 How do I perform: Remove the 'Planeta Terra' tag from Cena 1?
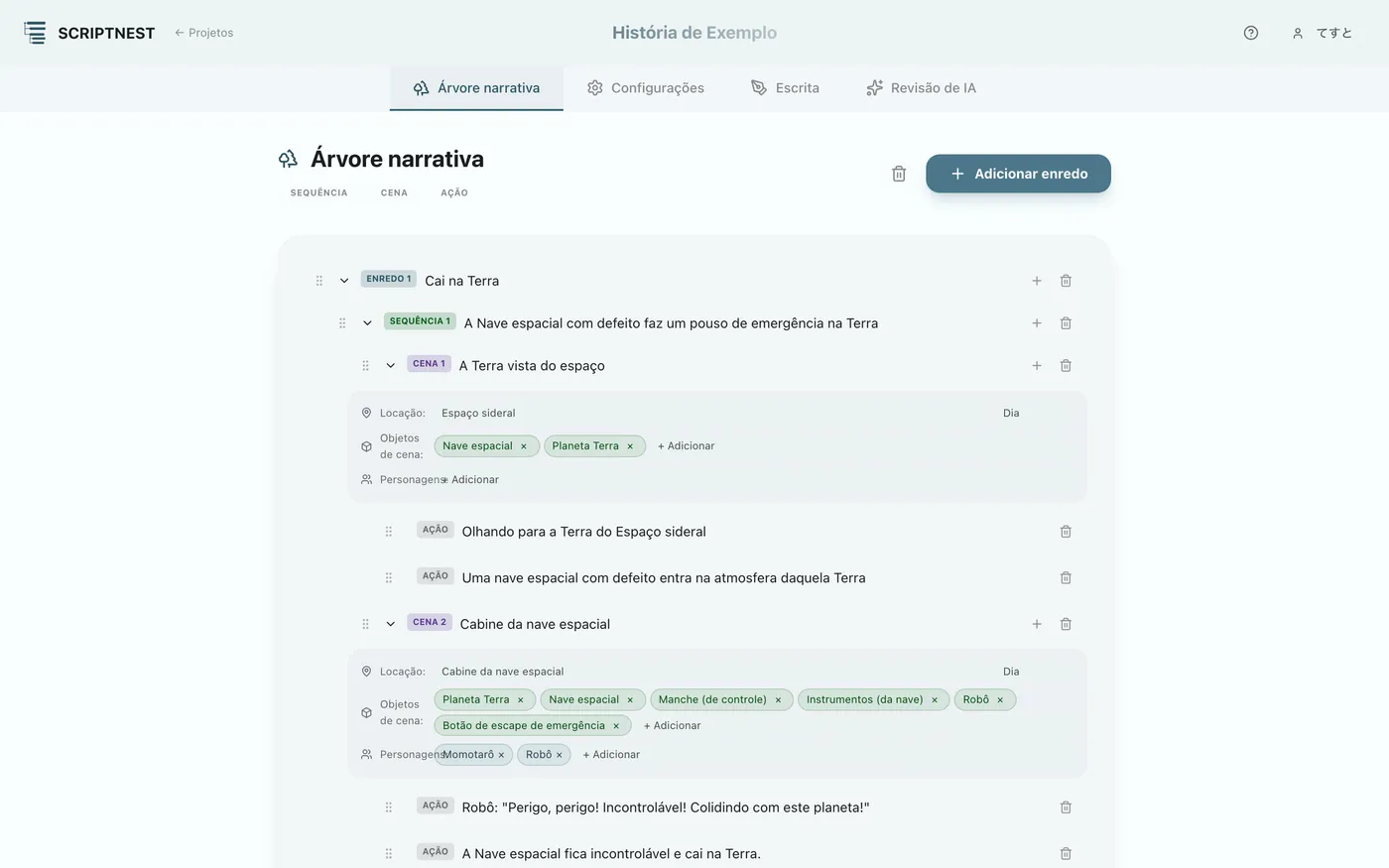pos(630,446)
